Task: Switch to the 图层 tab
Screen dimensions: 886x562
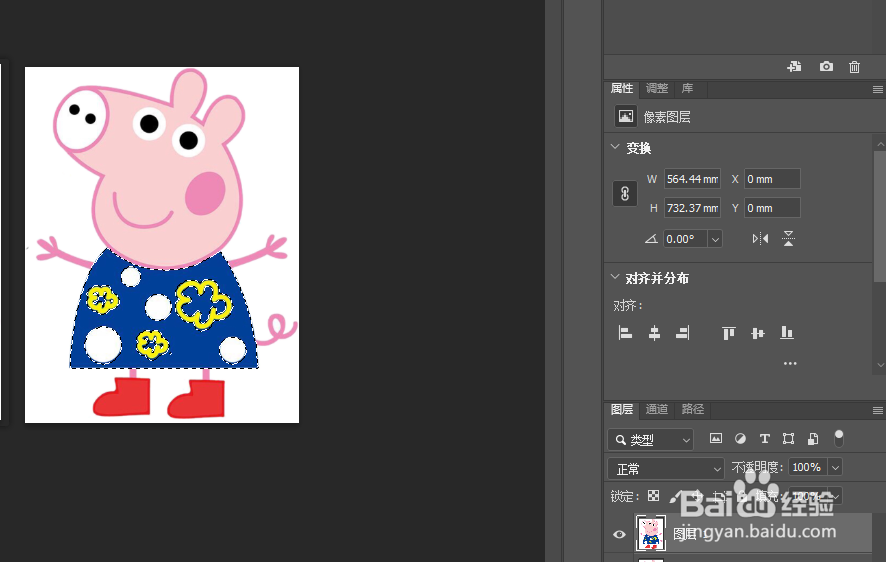Action: point(622,409)
